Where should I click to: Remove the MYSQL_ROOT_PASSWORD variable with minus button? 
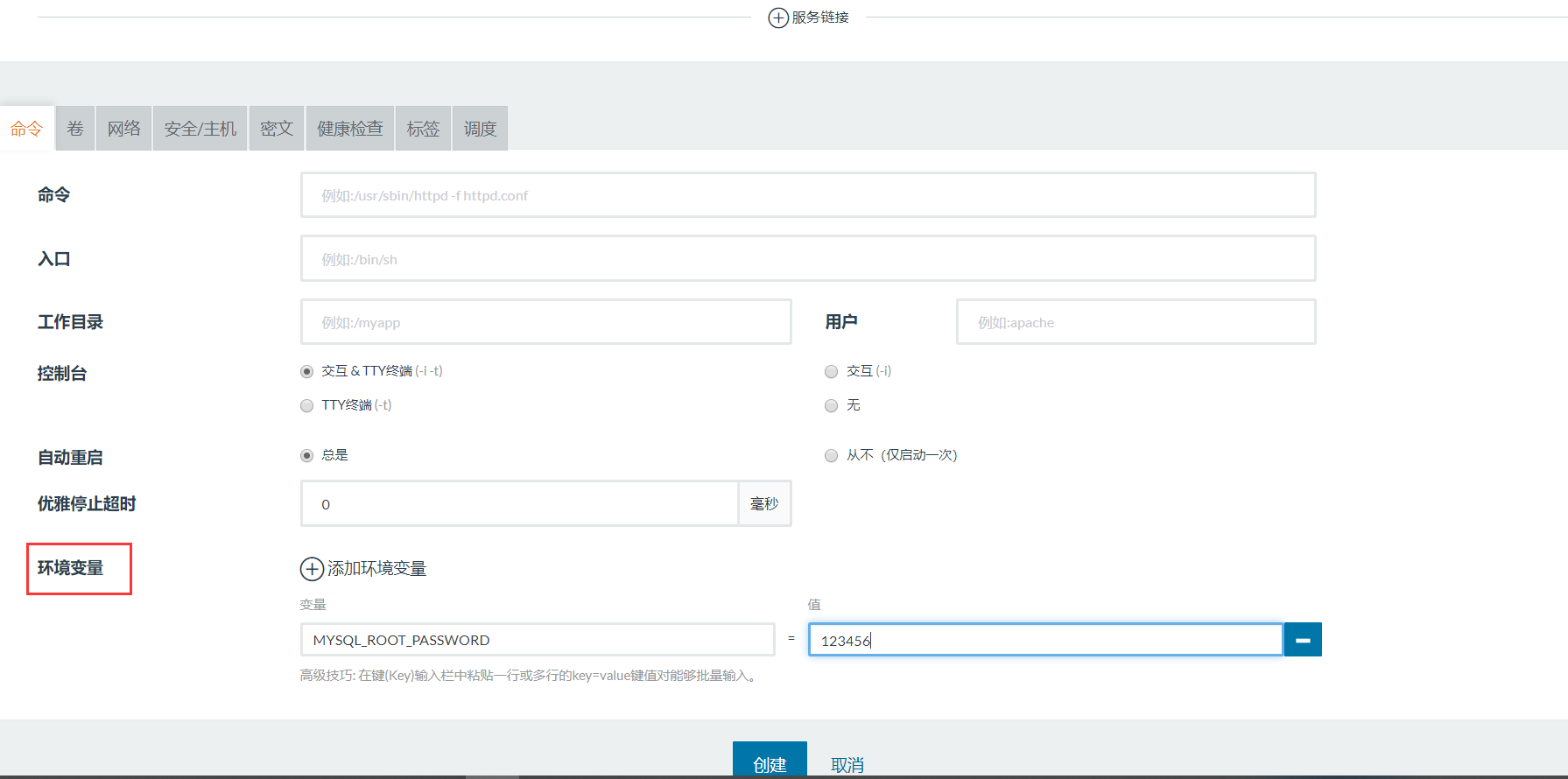pyautogui.click(x=1303, y=640)
